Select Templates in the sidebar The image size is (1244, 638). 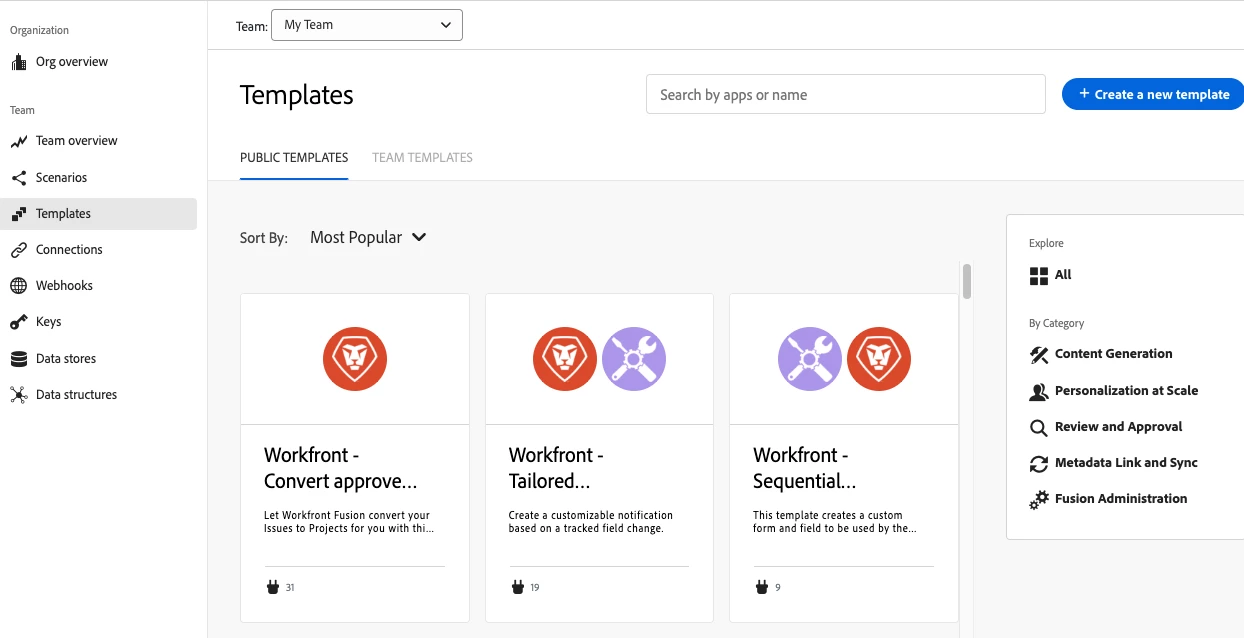(x=100, y=214)
